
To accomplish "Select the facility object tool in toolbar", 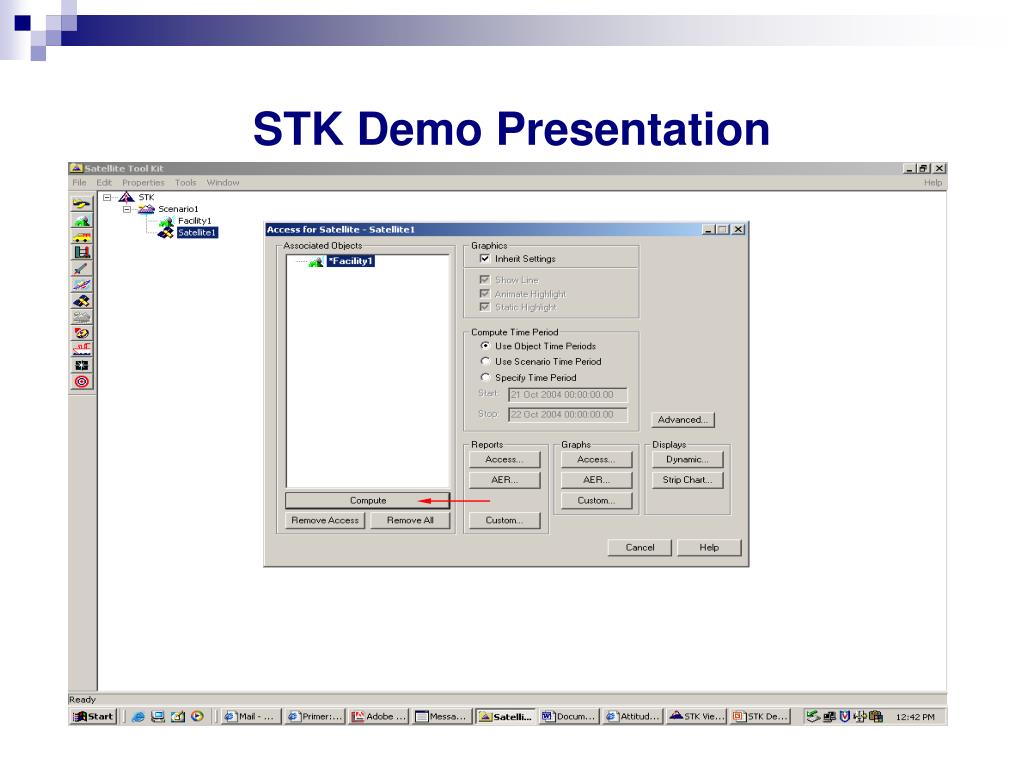I will (82, 221).
